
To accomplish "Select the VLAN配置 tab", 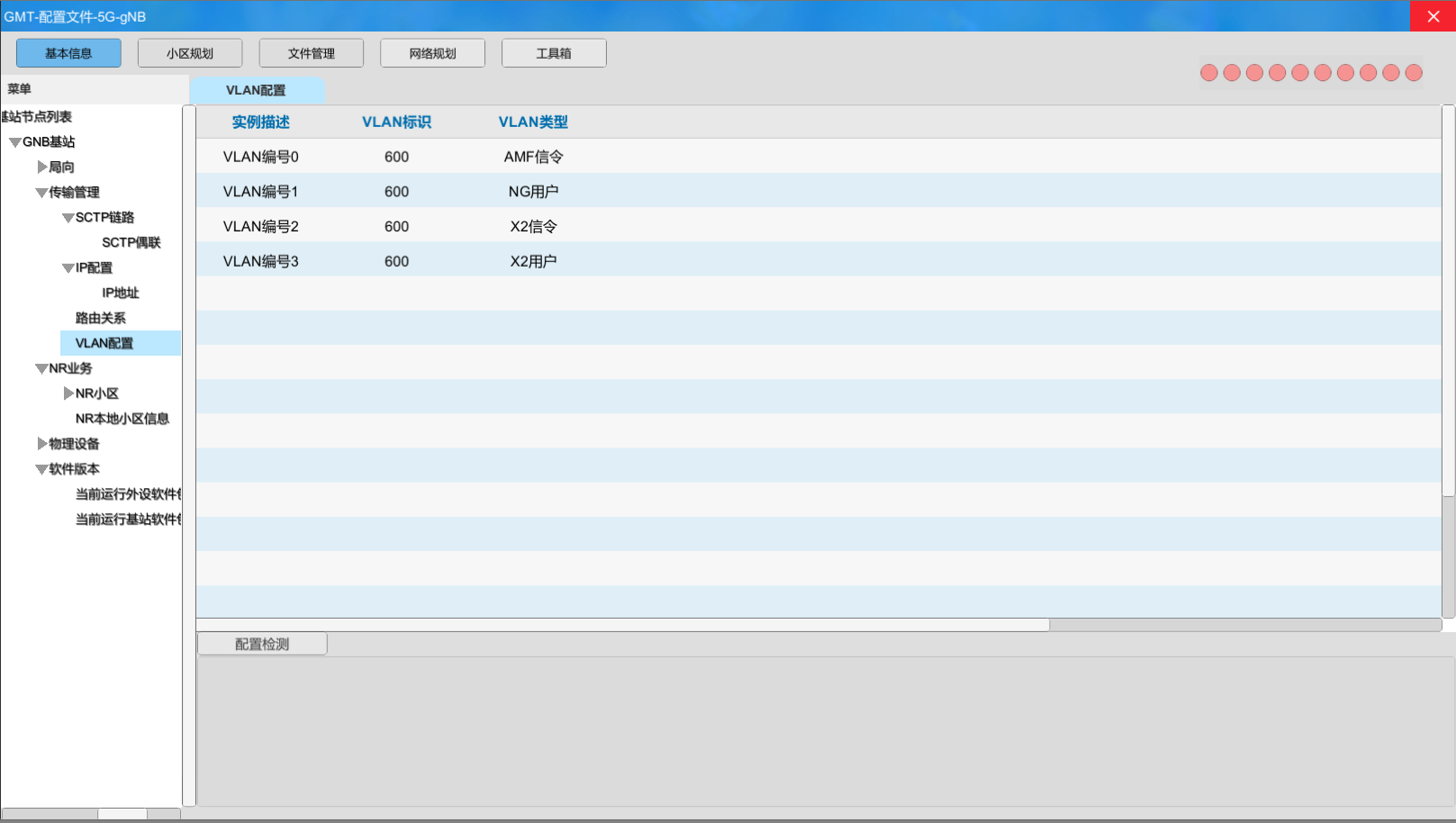I will pos(257,90).
